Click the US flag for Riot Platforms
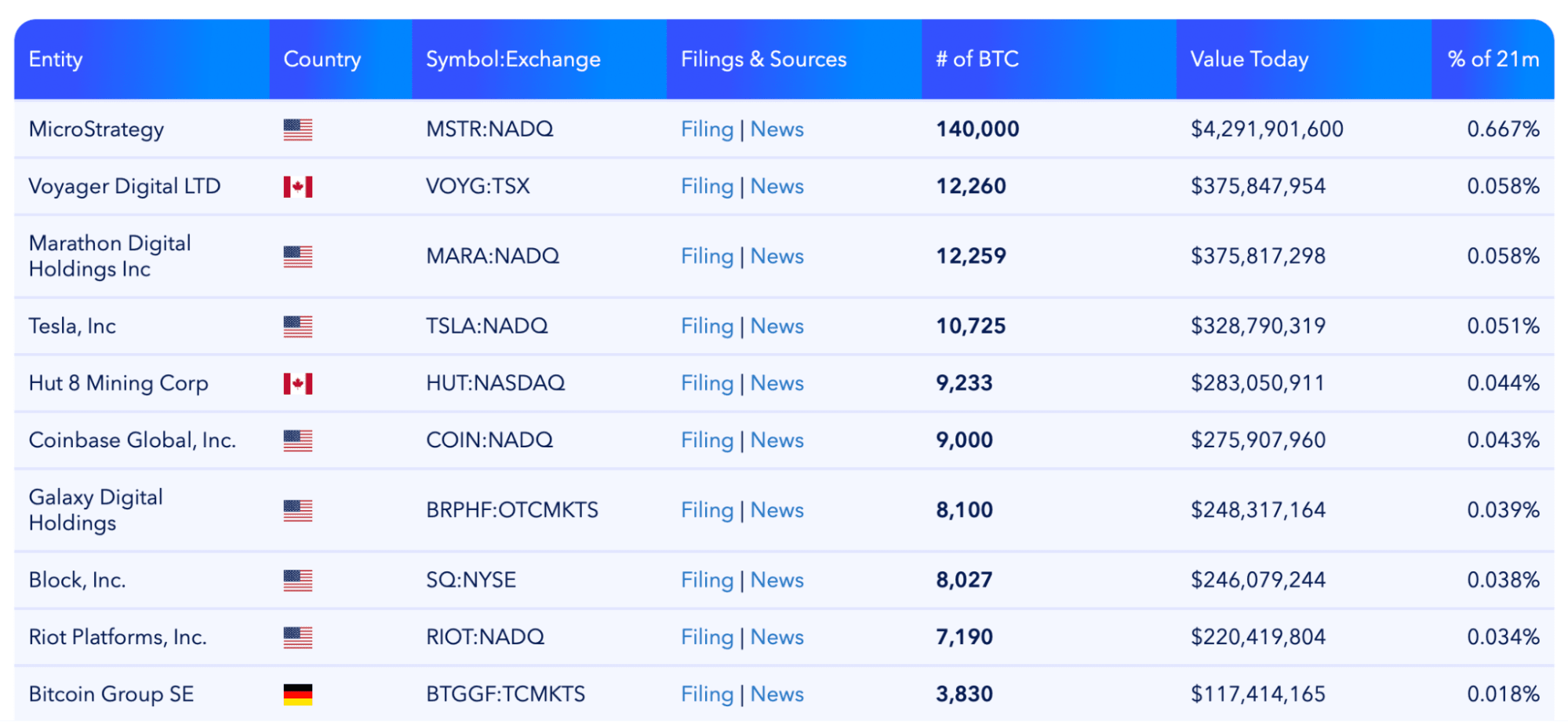This screenshot has width=1568, height=722. tap(298, 637)
